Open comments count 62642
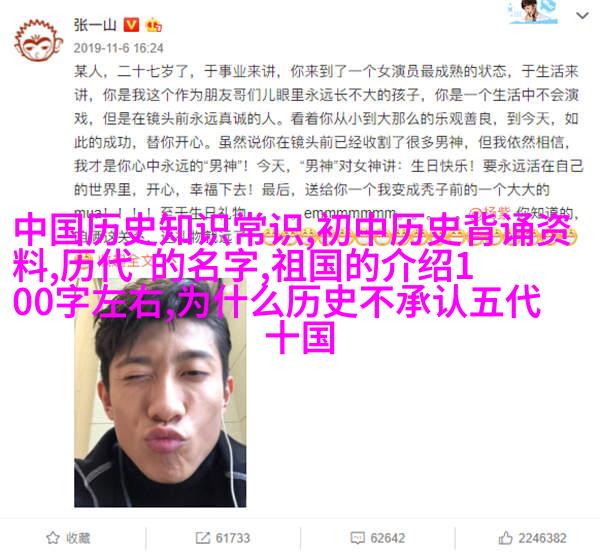 [x=377, y=538]
